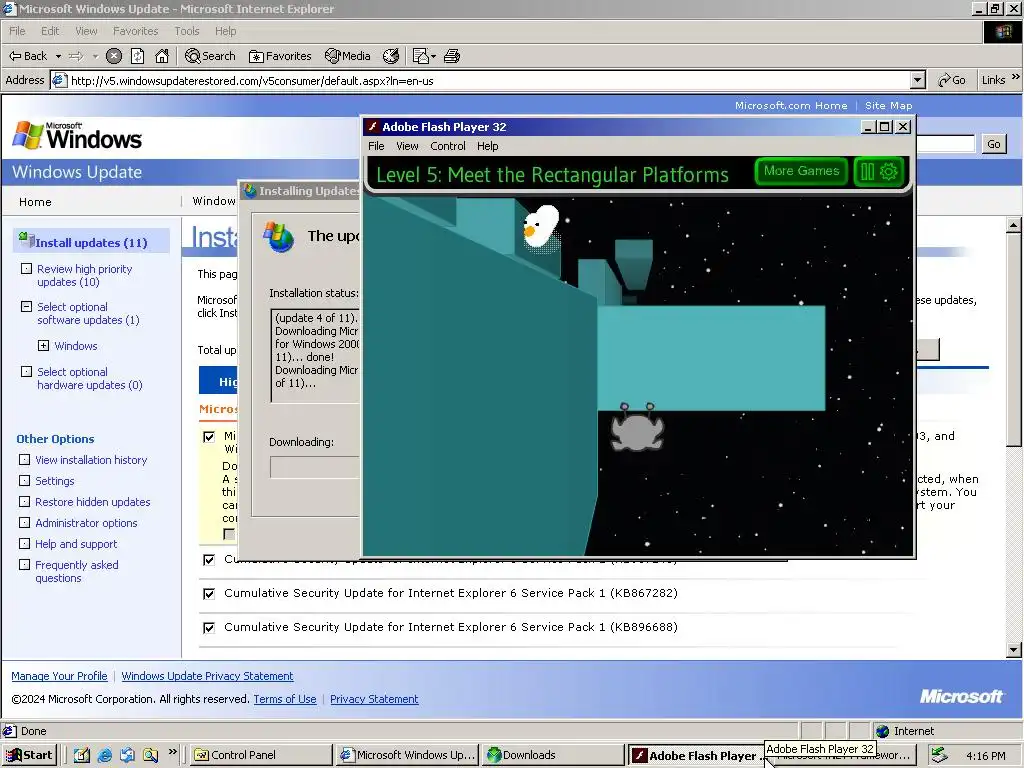
Task: Open the Terms of Use link
Action: coord(285,699)
